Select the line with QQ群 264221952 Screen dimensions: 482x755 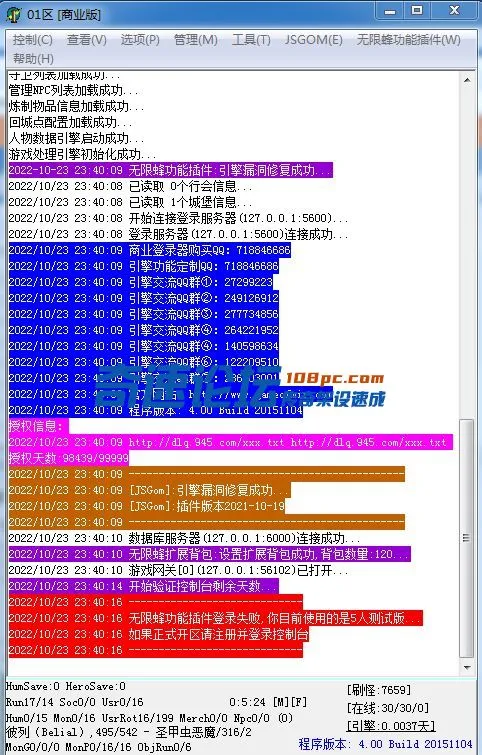tap(143, 329)
